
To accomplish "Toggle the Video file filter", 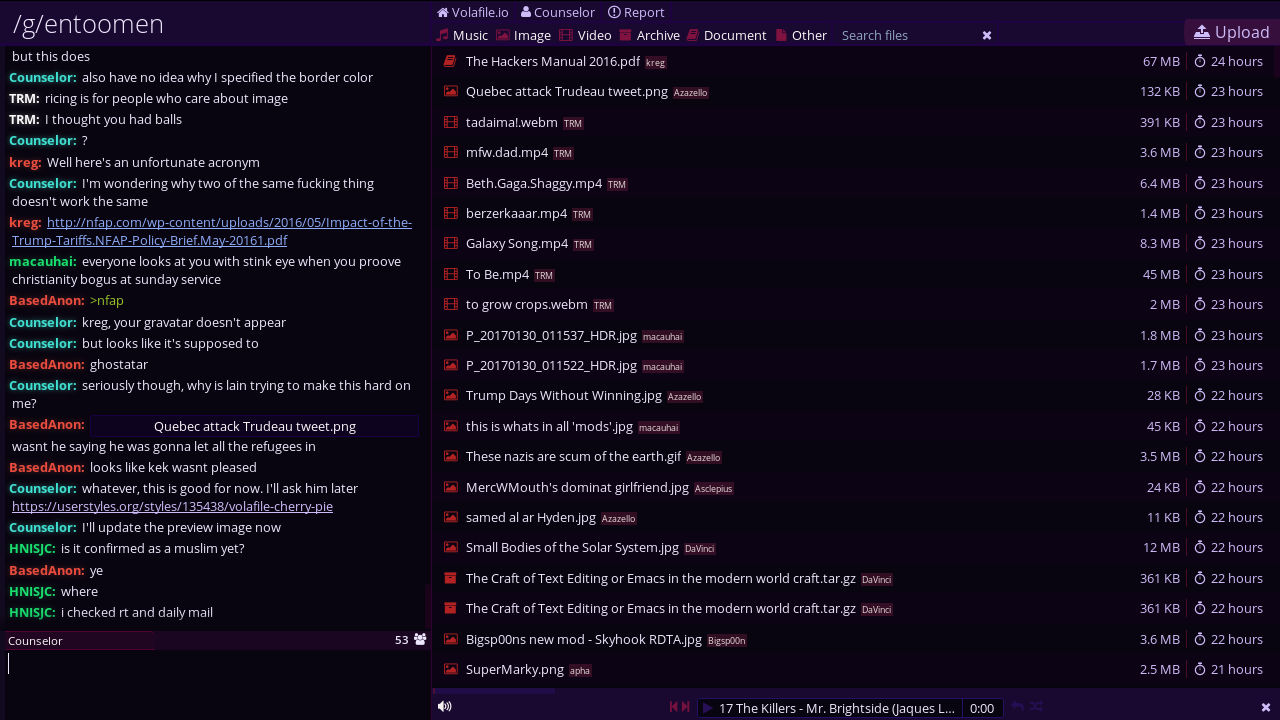I will 585,35.
